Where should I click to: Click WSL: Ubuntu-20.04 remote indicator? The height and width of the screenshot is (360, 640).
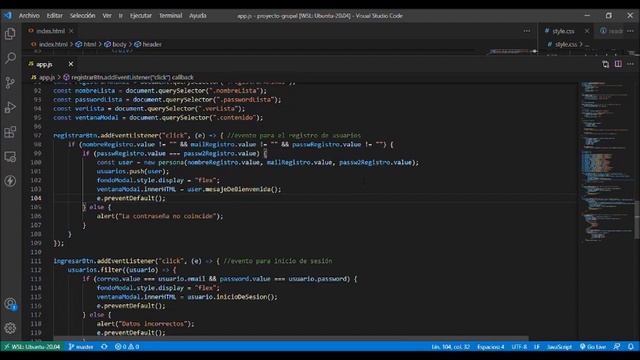click(32, 347)
